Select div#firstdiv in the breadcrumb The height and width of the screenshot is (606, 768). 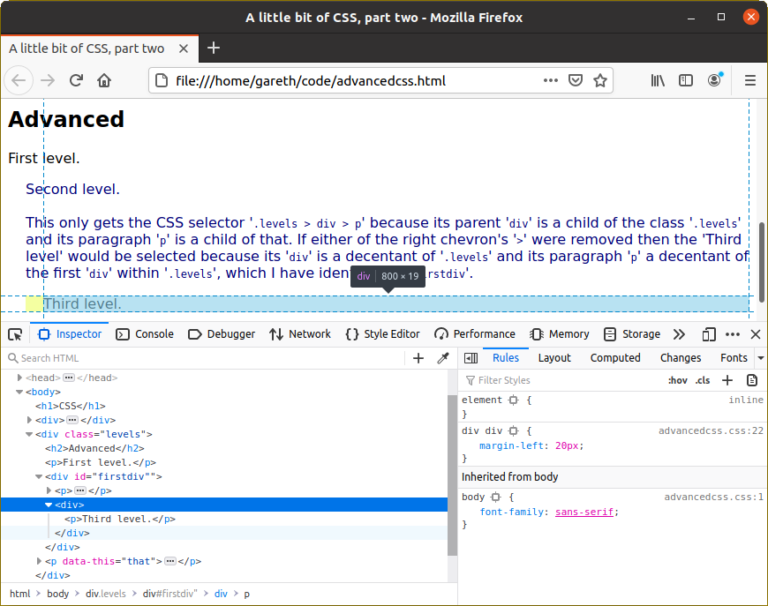point(170,594)
